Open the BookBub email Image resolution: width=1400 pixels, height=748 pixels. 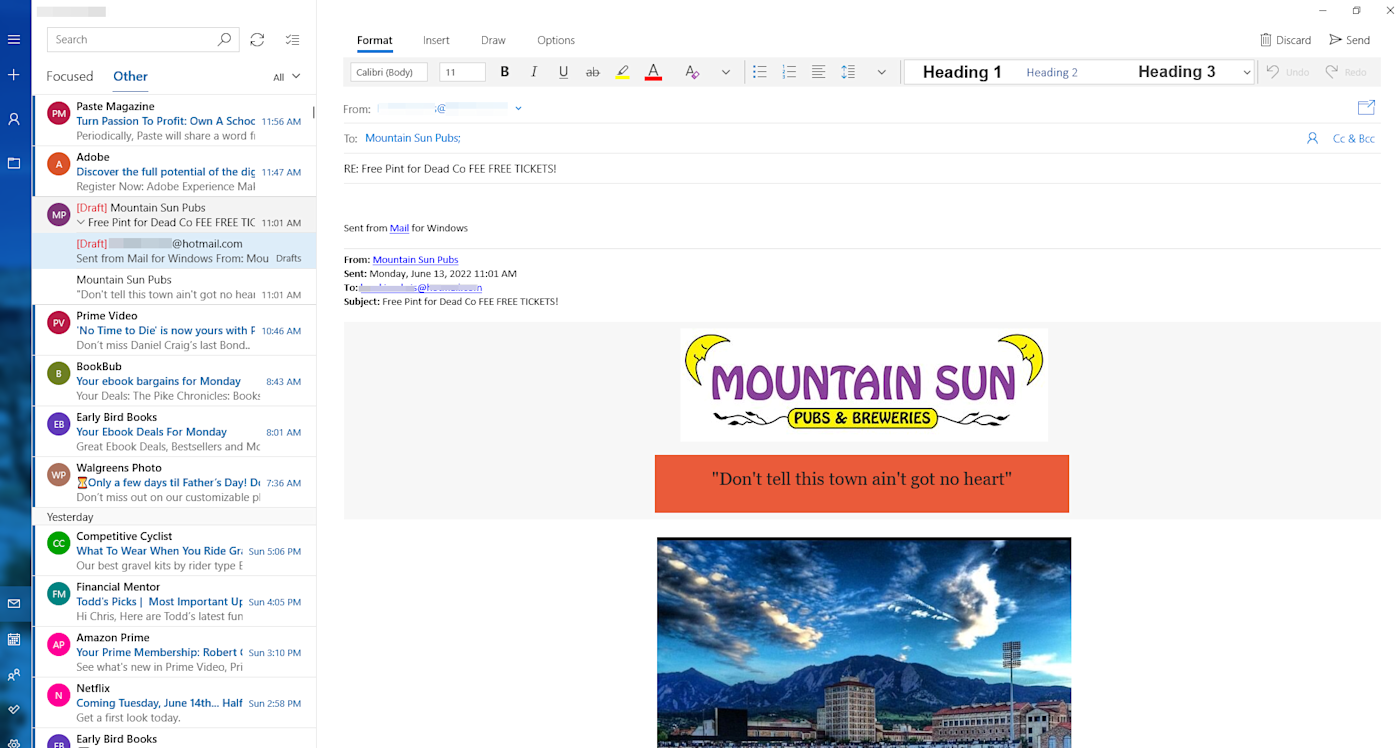click(174, 381)
